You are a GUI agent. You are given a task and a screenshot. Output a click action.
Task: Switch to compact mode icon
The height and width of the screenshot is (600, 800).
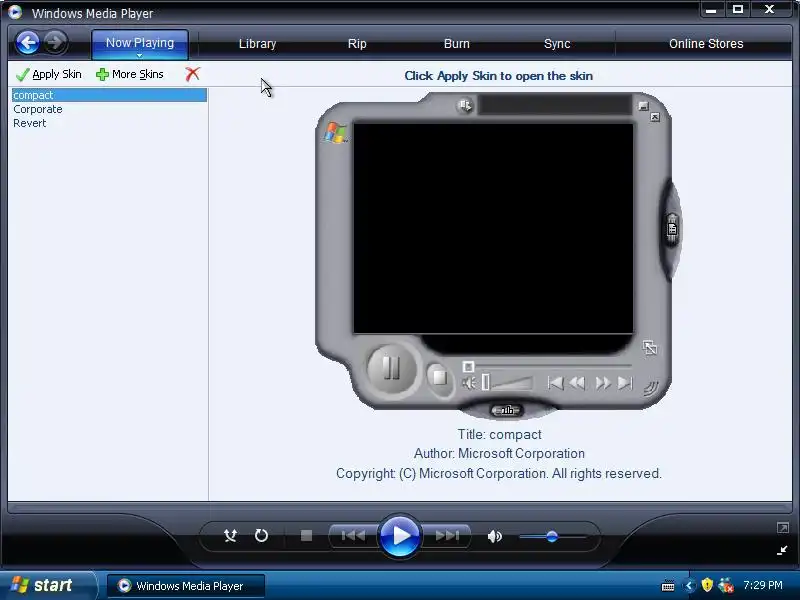point(782,550)
